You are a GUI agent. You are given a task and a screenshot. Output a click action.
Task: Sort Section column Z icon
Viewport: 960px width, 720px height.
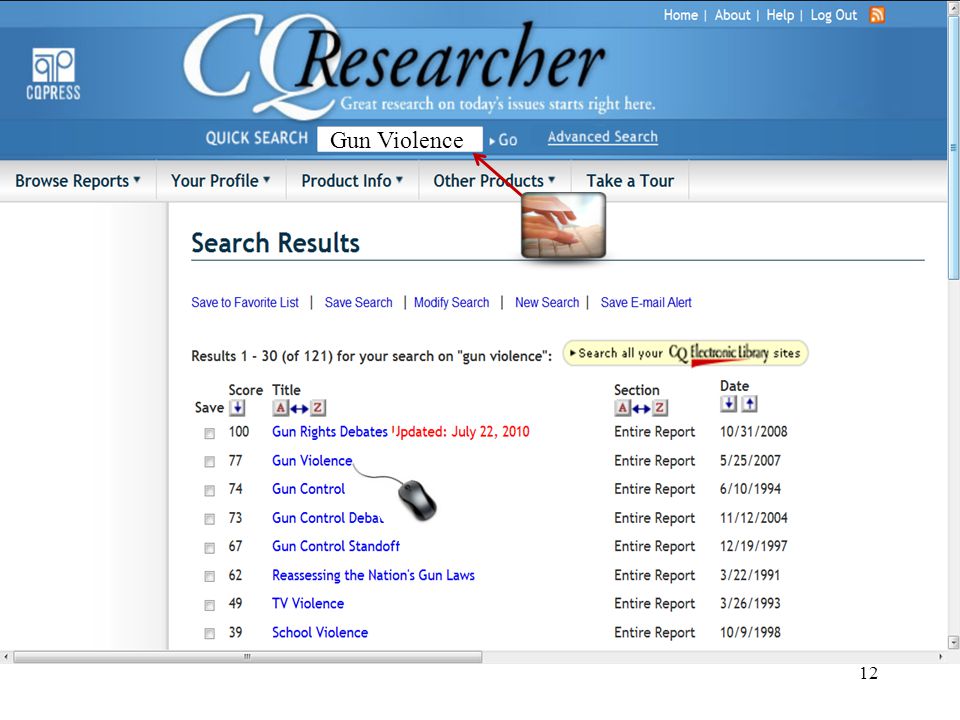[659, 408]
